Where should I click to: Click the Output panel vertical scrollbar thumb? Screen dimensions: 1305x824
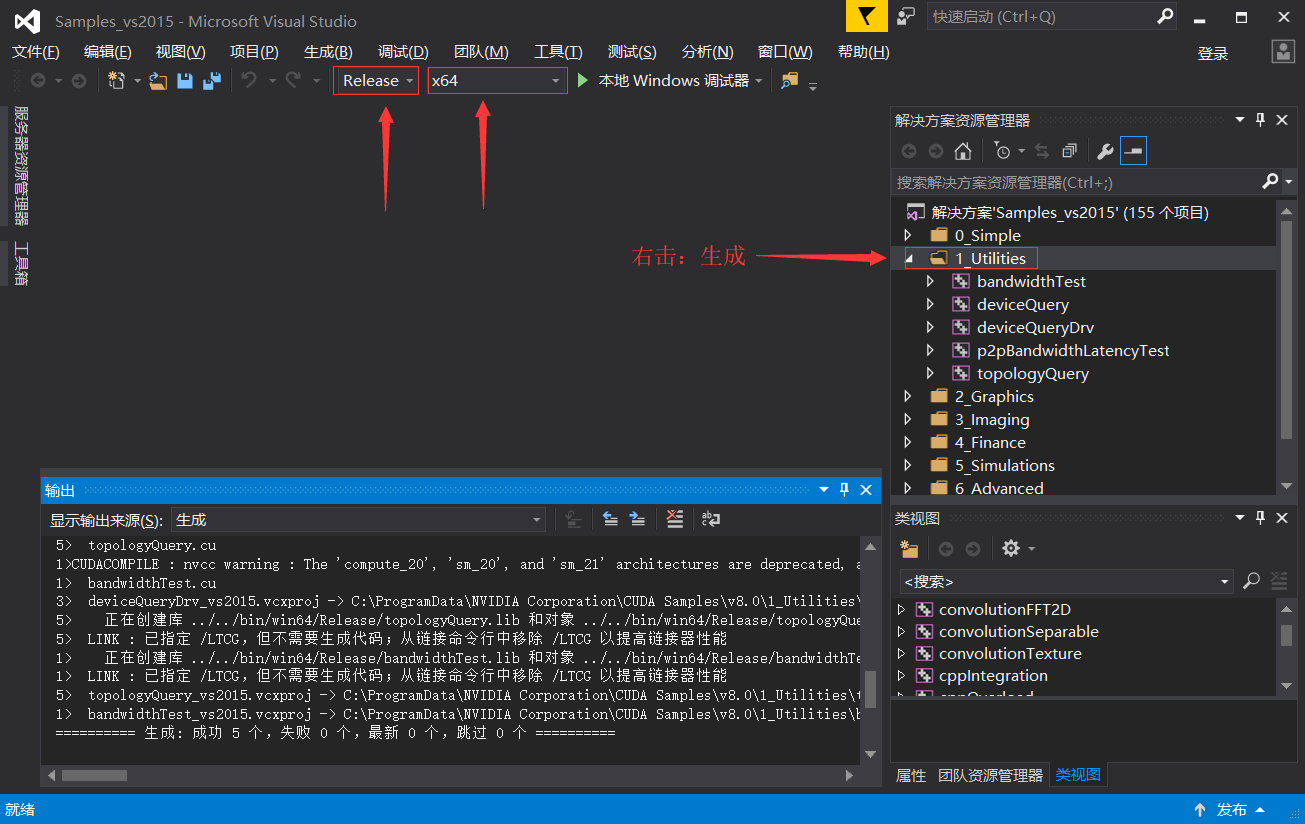[870, 689]
